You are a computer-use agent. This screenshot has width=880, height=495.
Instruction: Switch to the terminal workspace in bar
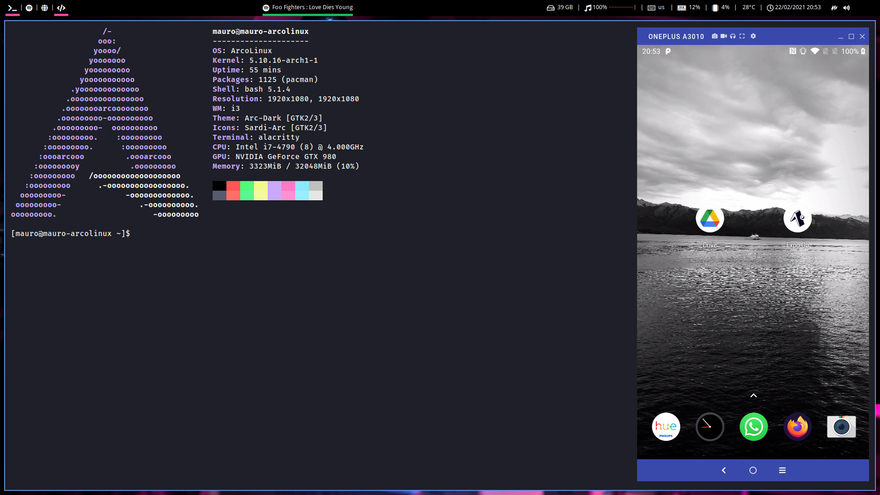[x=12, y=7]
